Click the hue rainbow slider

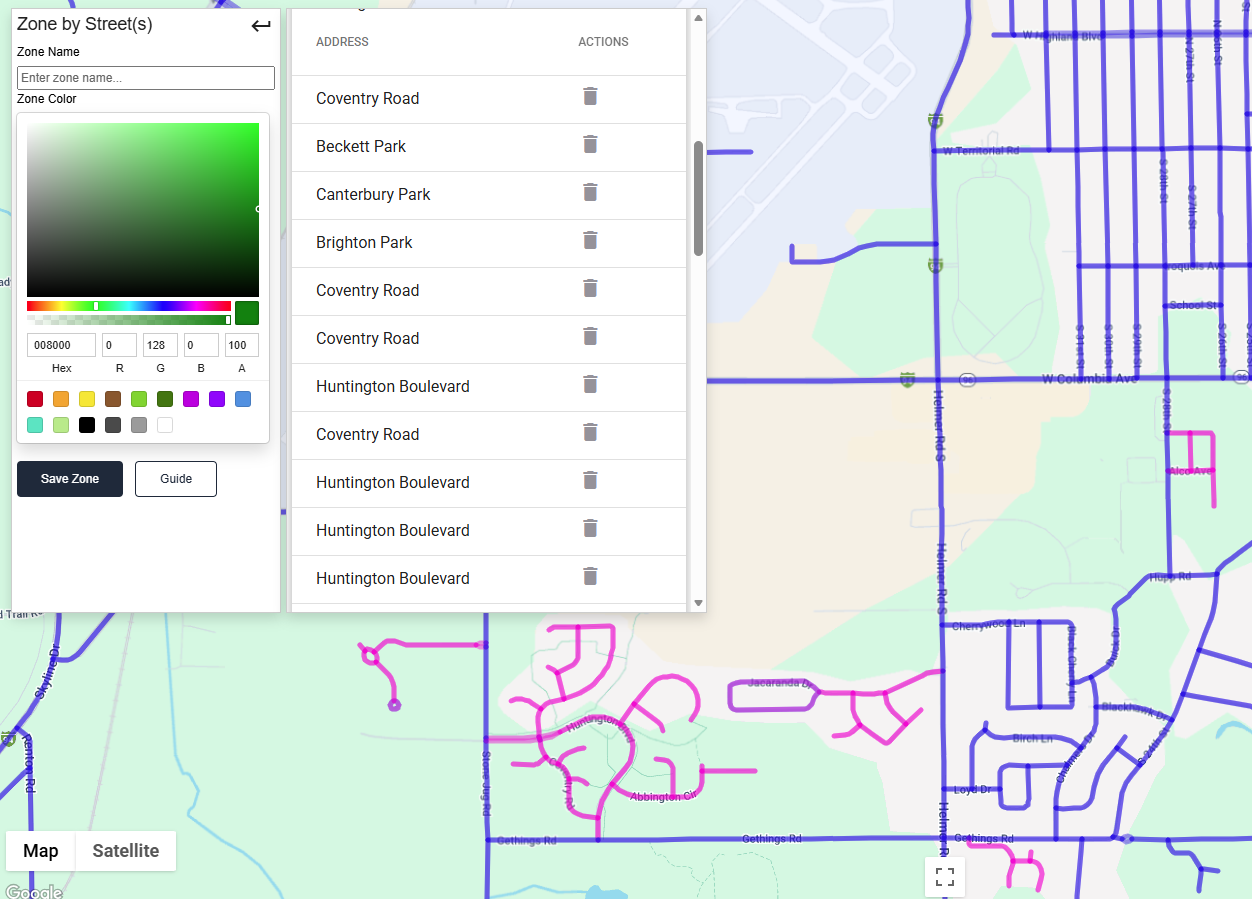[129, 306]
